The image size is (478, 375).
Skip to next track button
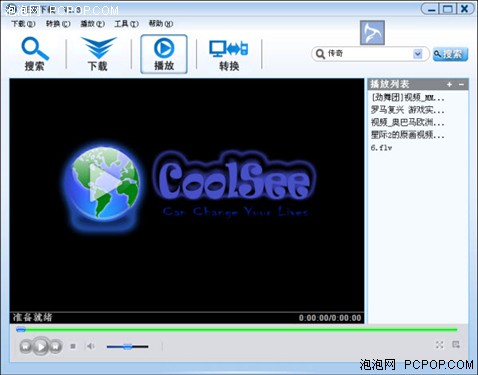(56, 347)
